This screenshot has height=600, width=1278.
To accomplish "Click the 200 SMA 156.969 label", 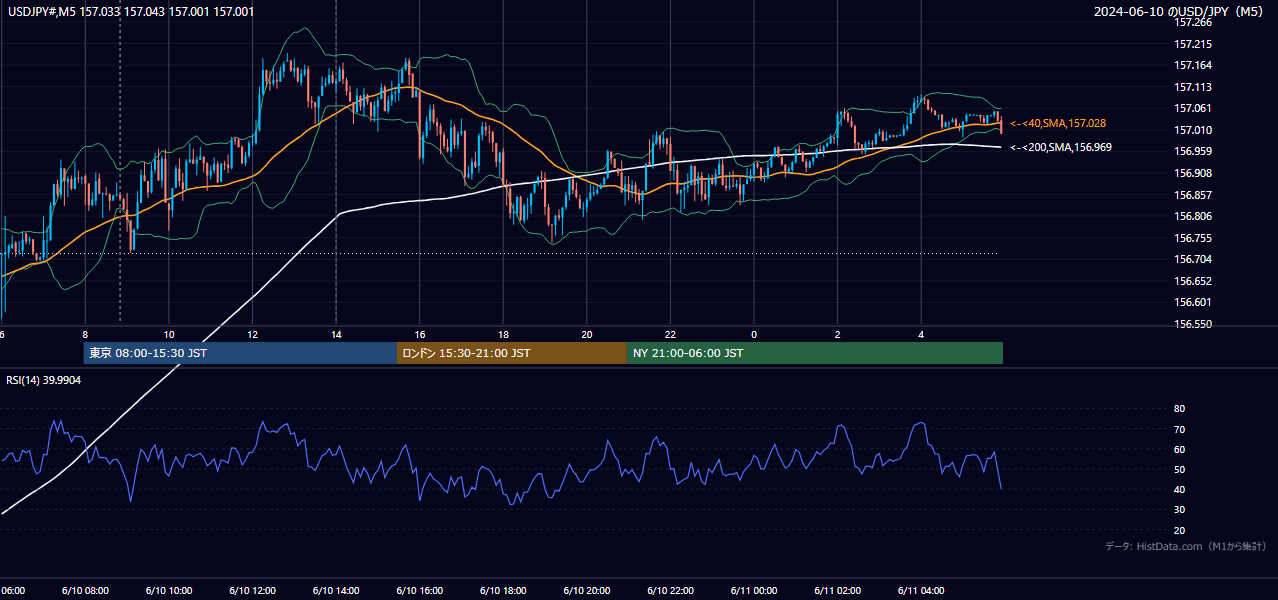I will click(1060, 147).
